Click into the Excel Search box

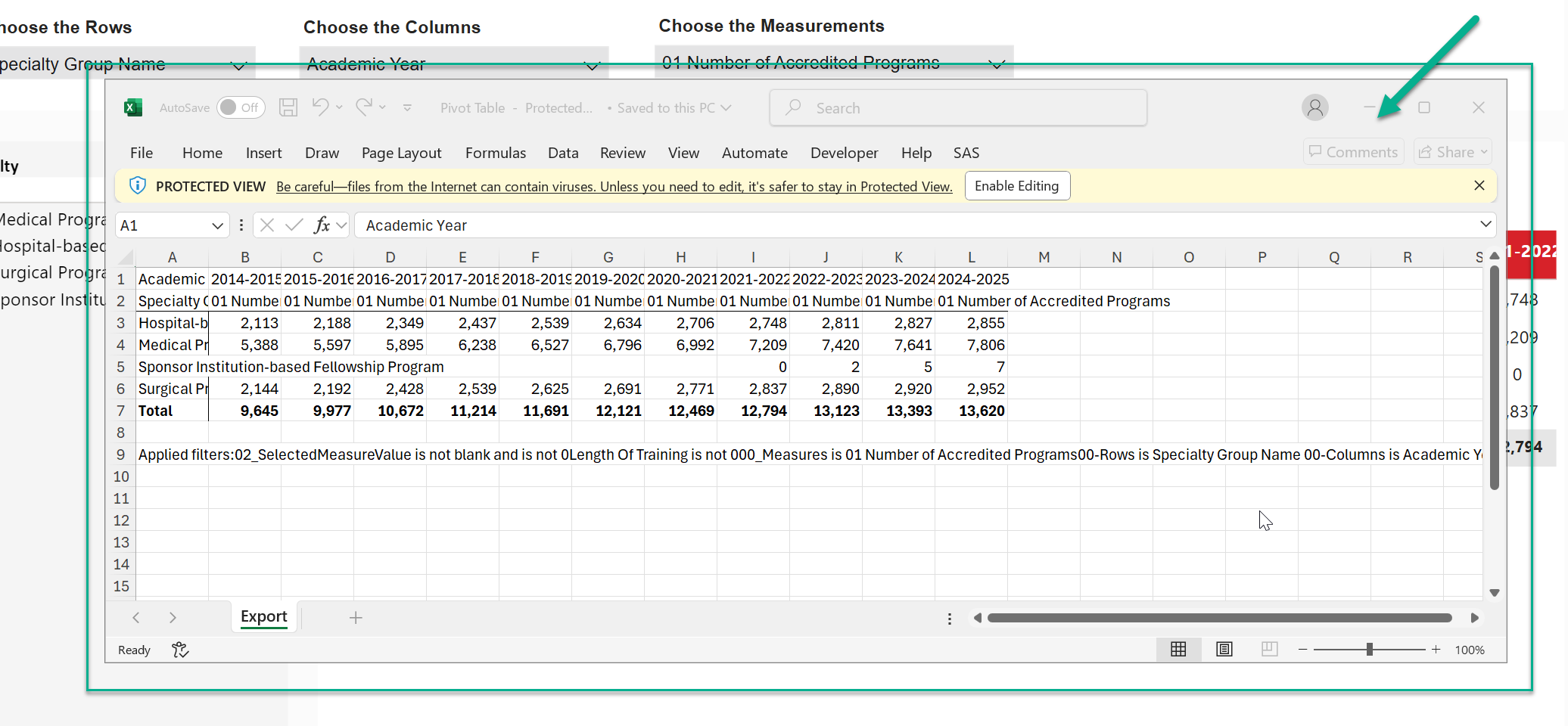click(958, 108)
